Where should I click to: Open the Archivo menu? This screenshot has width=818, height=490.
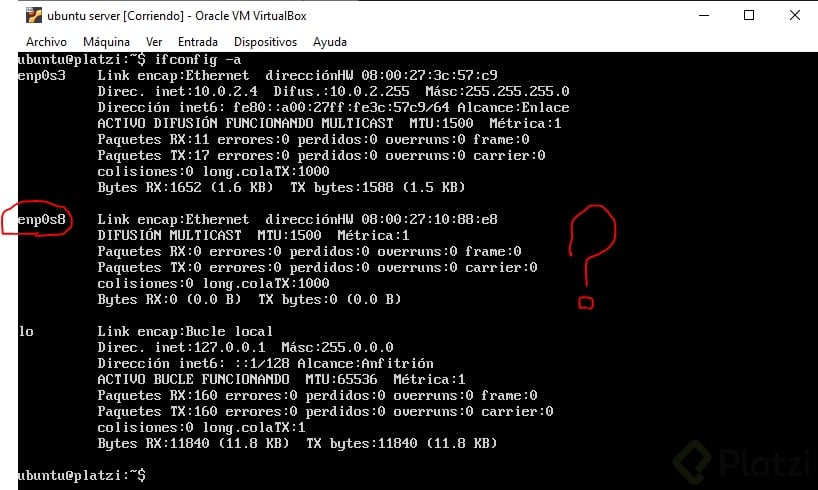pos(46,42)
